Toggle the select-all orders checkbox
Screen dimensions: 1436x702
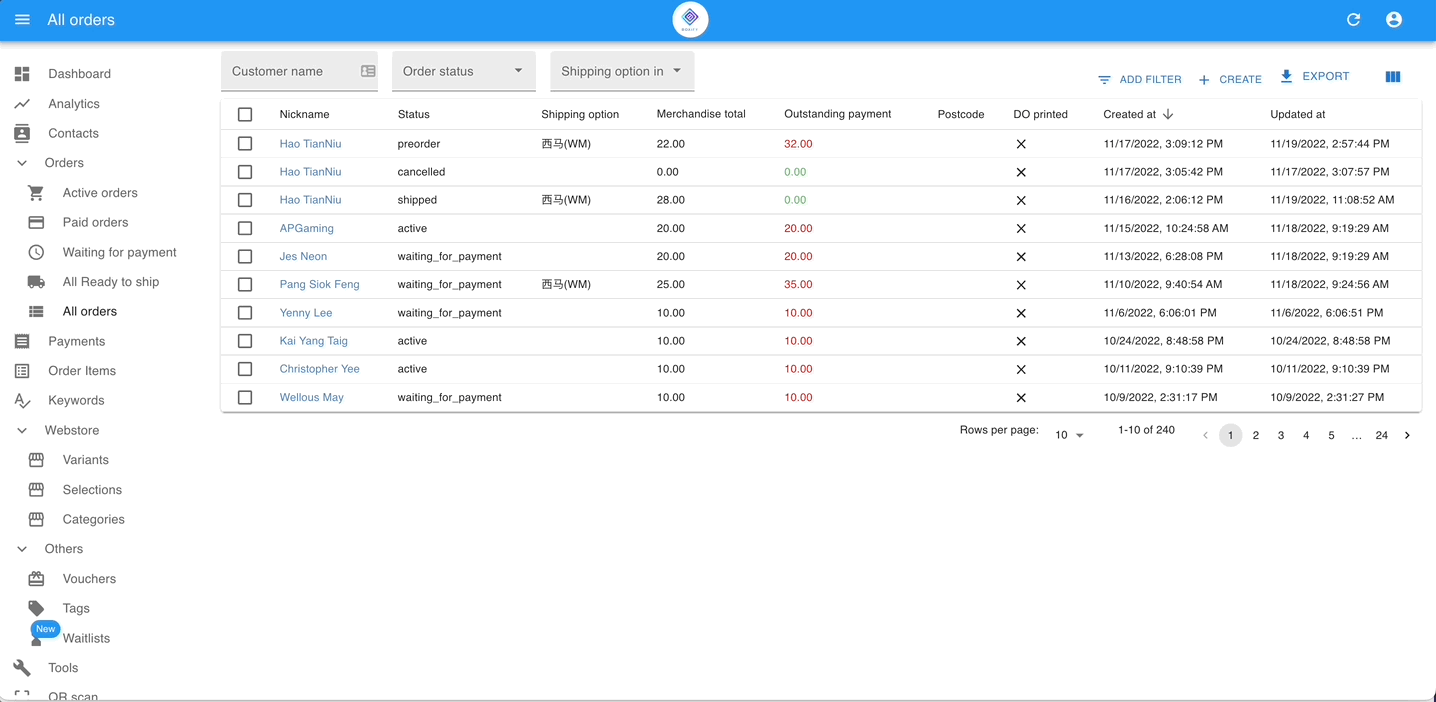point(245,114)
